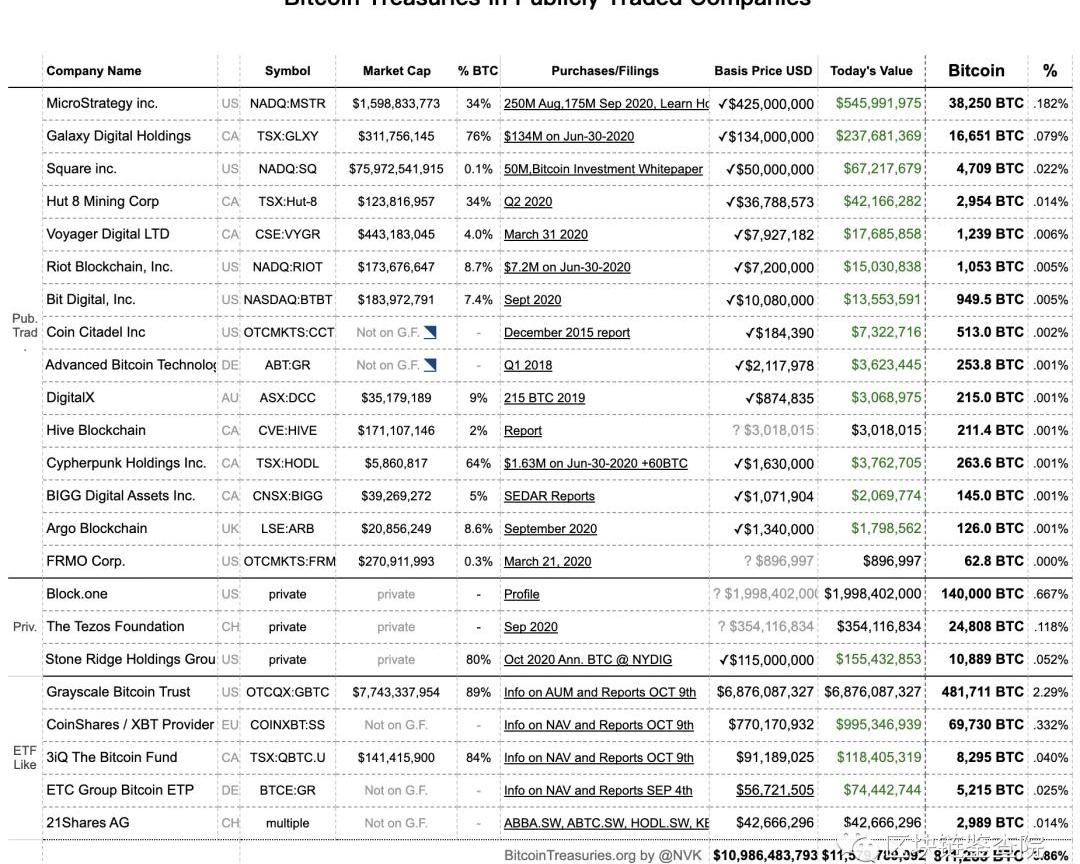Screen dimensions: 1080x864
Task: Click the 'Grayscale Bitcoin Trust' name
Action: [x=118, y=692]
